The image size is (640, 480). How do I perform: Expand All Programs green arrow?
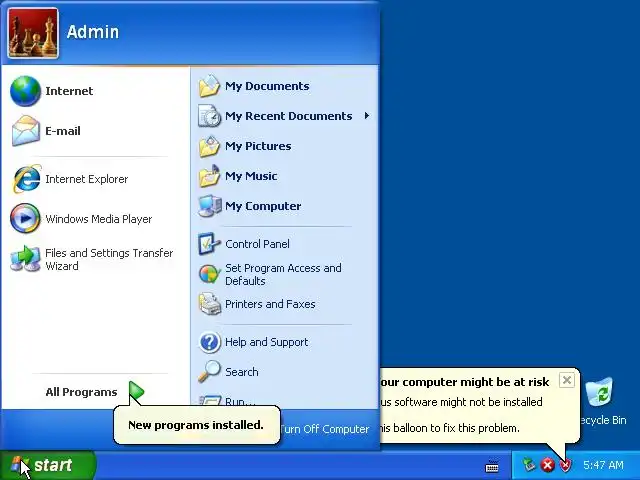(x=136, y=391)
